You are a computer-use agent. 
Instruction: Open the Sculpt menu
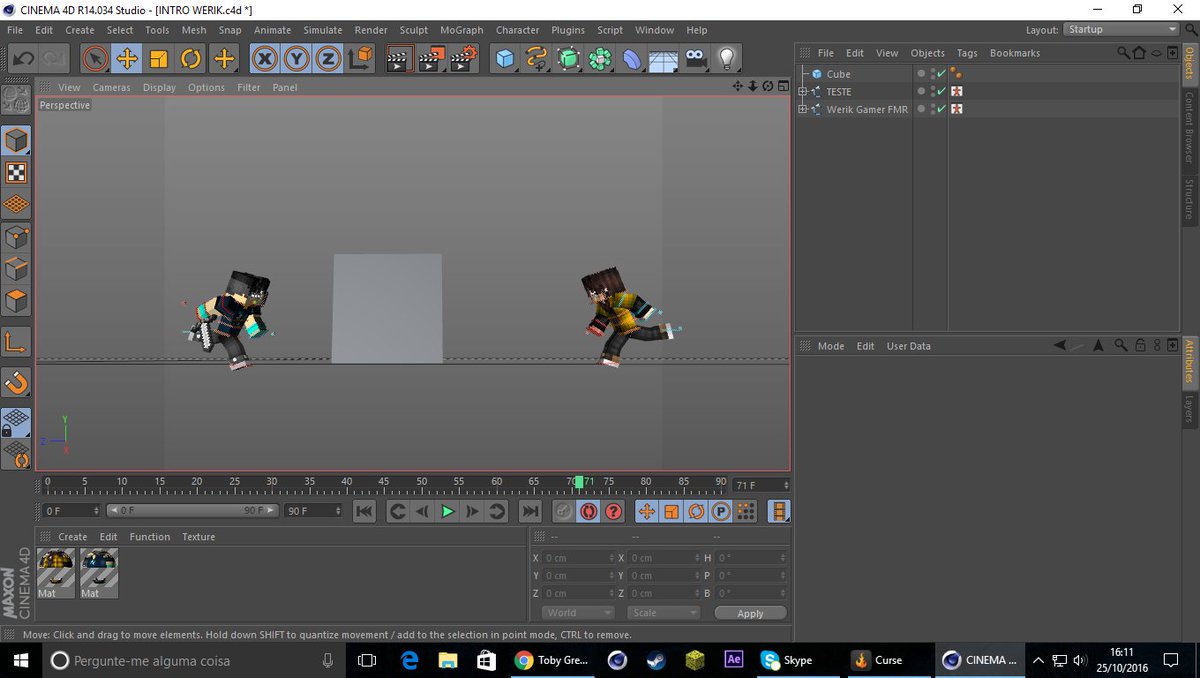413,30
